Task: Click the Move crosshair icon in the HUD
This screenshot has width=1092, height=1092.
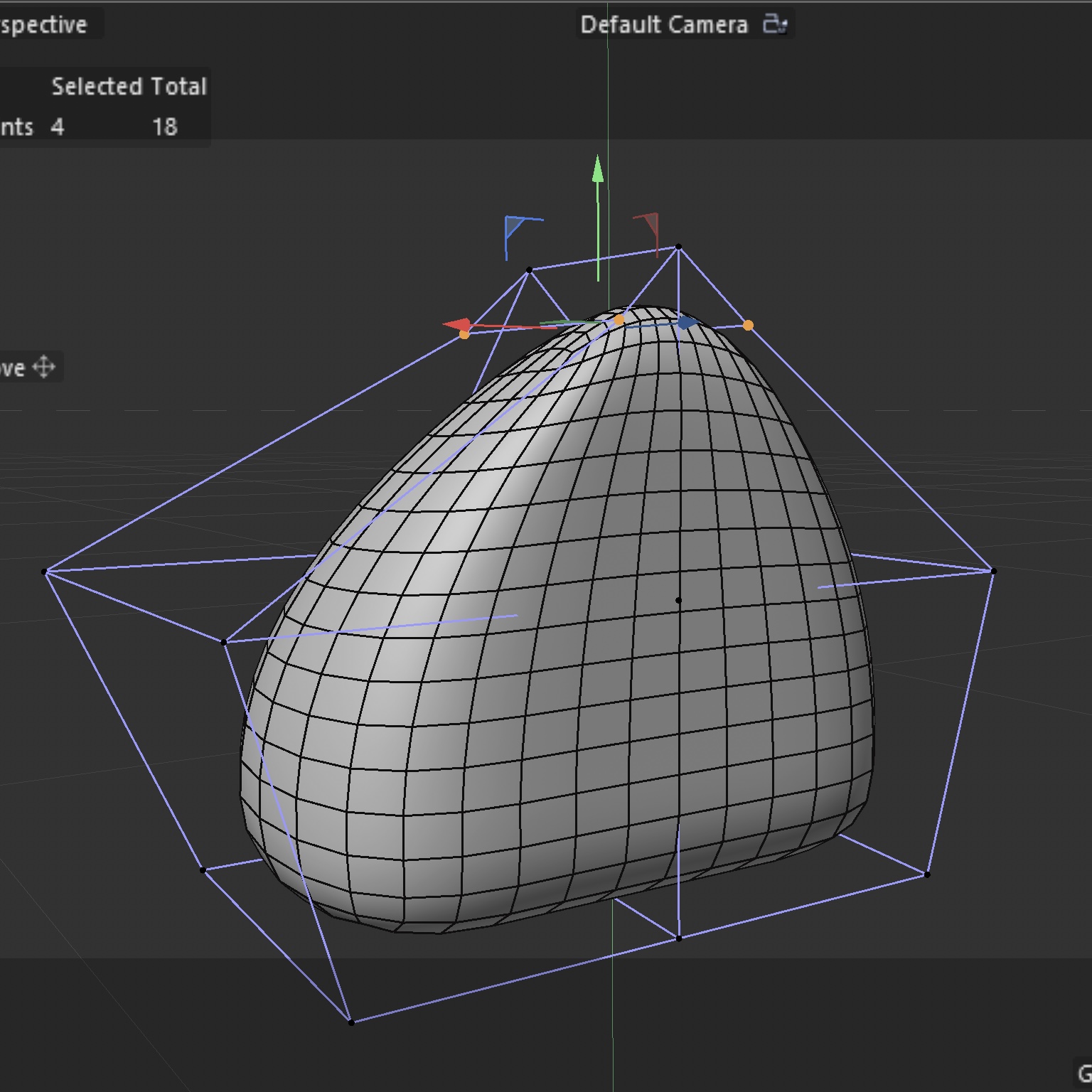Action: 44,368
